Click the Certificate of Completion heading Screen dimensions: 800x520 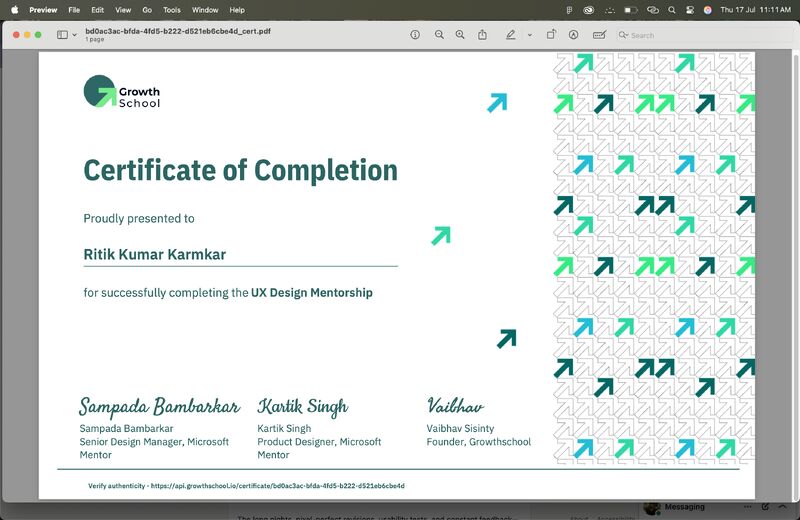click(240, 170)
